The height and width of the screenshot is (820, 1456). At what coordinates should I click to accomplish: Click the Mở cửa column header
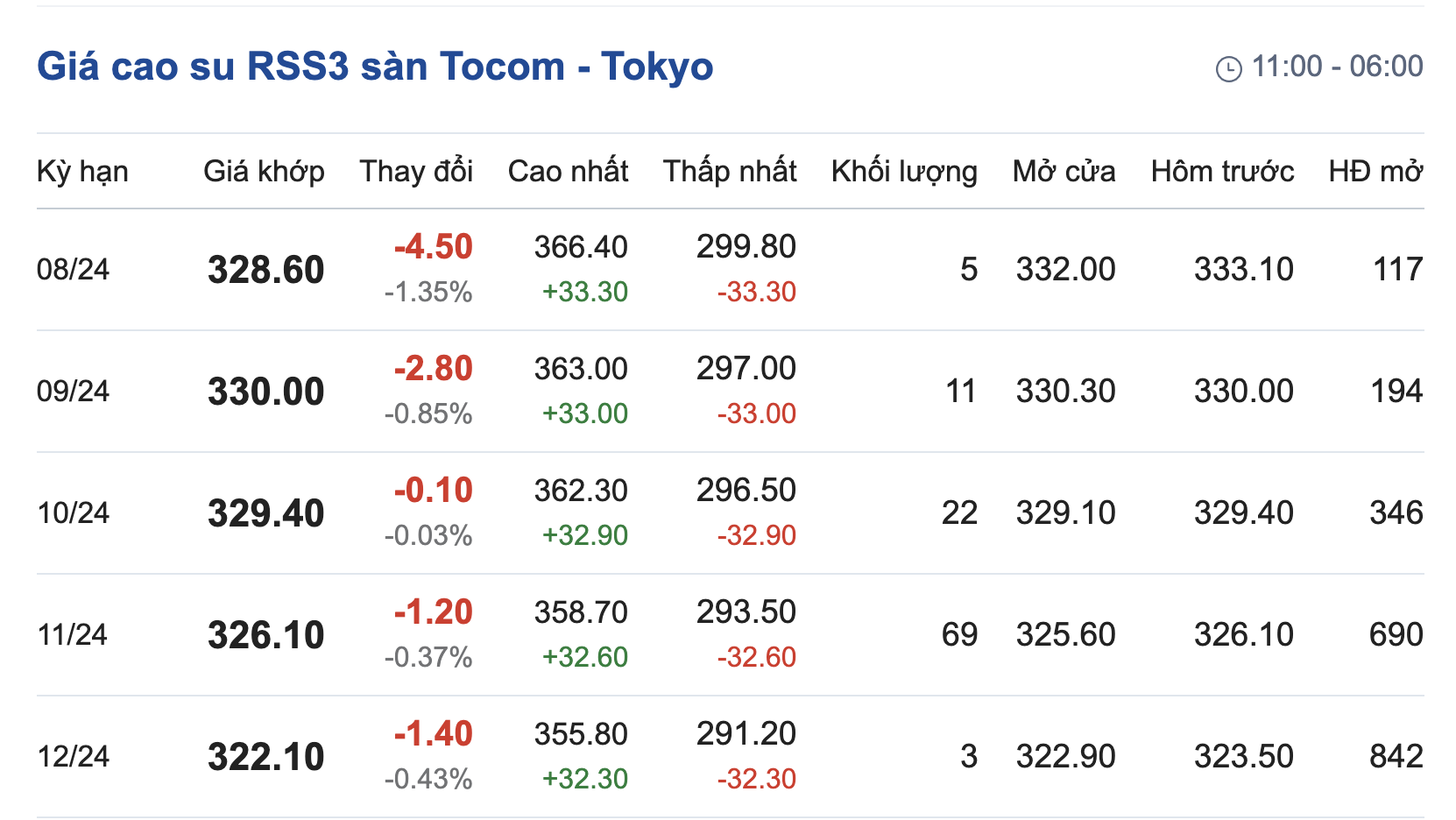[x=1064, y=172]
